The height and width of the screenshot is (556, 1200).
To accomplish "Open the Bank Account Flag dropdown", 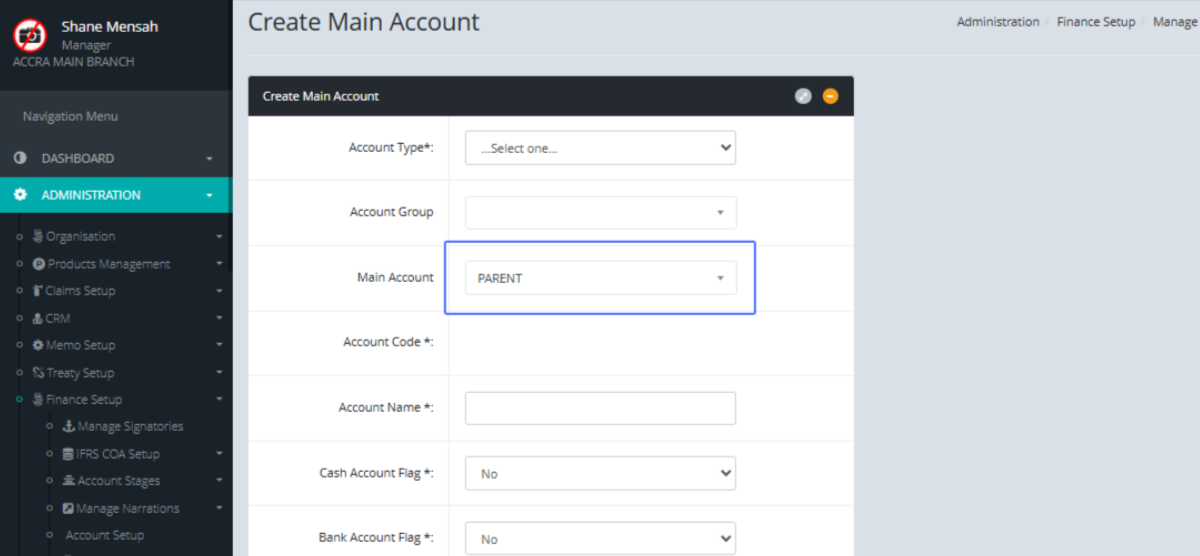I will tap(600, 539).
